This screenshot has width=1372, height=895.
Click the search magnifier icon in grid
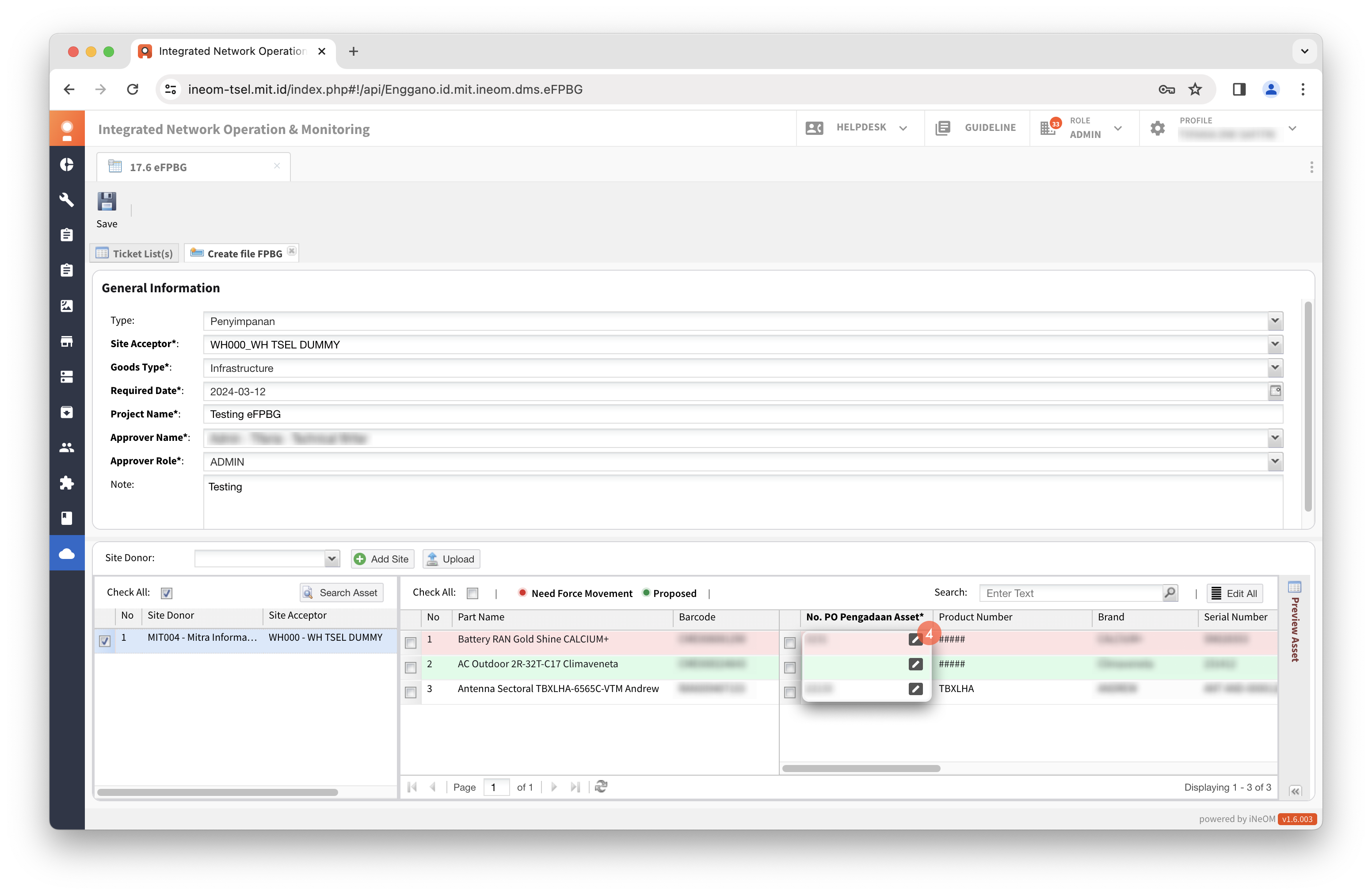pyautogui.click(x=1170, y=592)
